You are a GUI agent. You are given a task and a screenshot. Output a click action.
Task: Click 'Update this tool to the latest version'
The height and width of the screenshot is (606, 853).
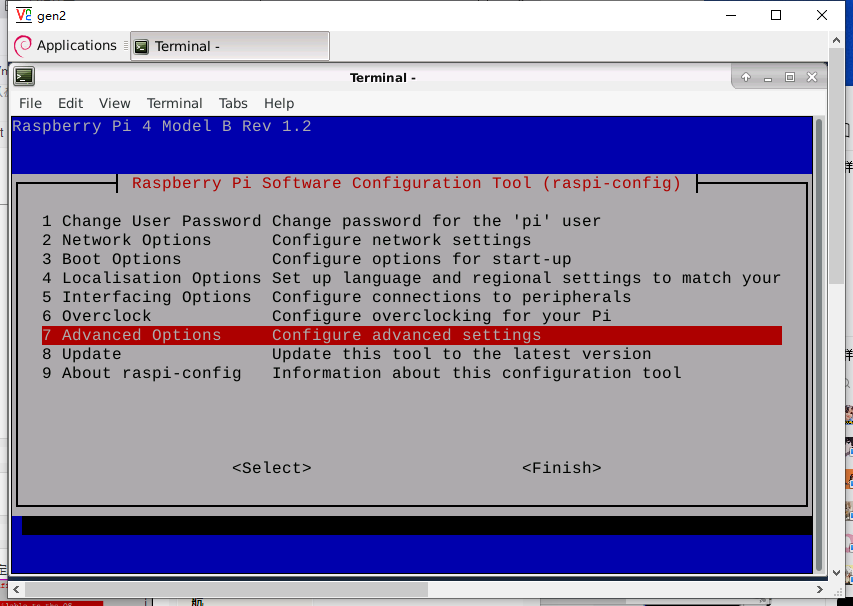(x=461, y=354)
